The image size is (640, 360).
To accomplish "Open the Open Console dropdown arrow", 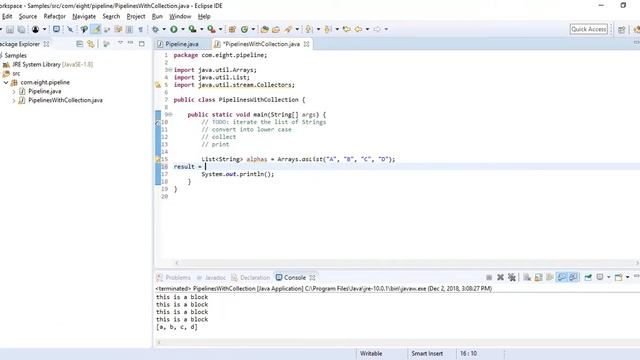I will click(627, 278).
